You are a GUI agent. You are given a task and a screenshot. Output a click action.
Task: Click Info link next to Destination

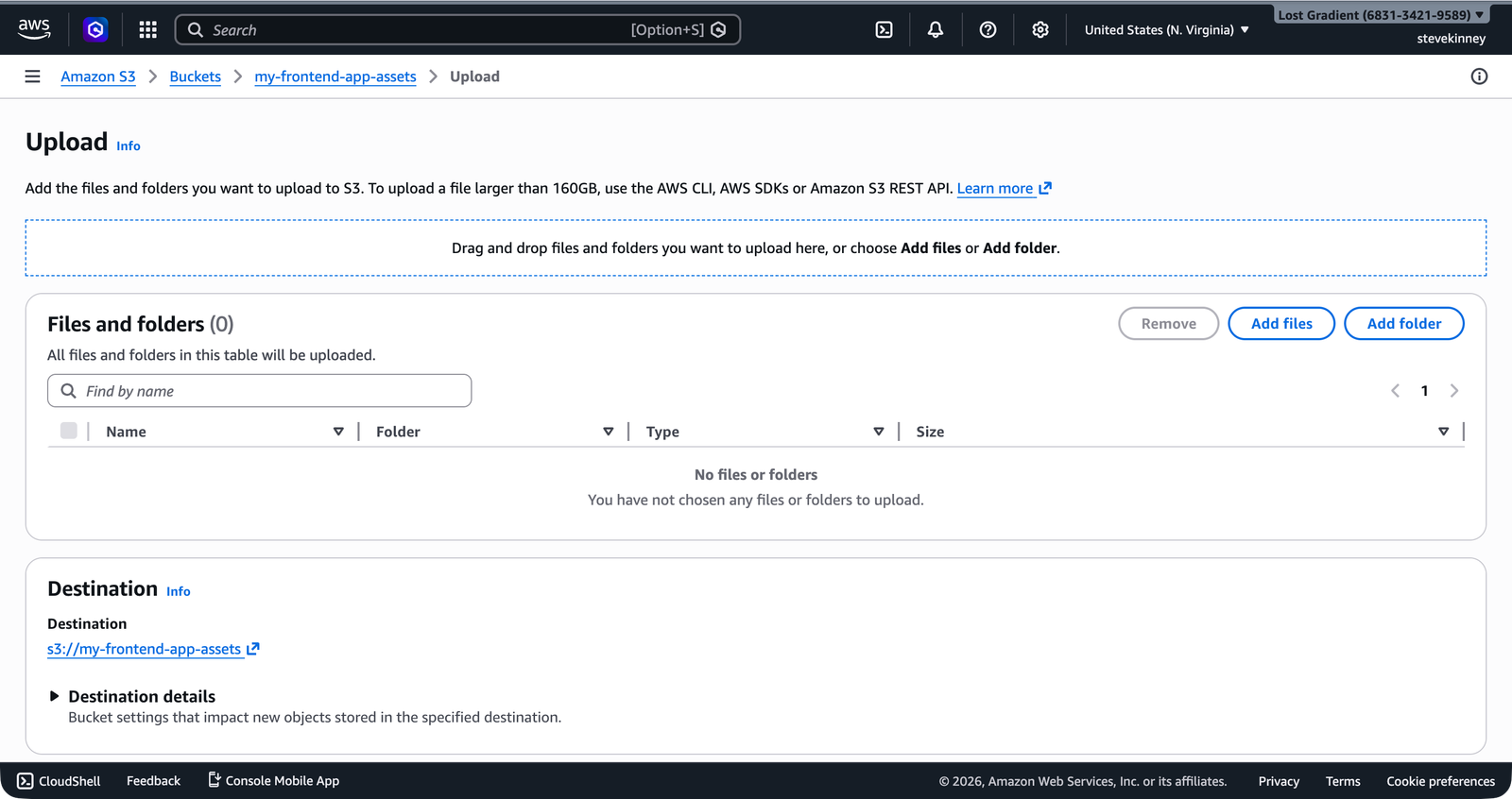[x=179, y=591]
